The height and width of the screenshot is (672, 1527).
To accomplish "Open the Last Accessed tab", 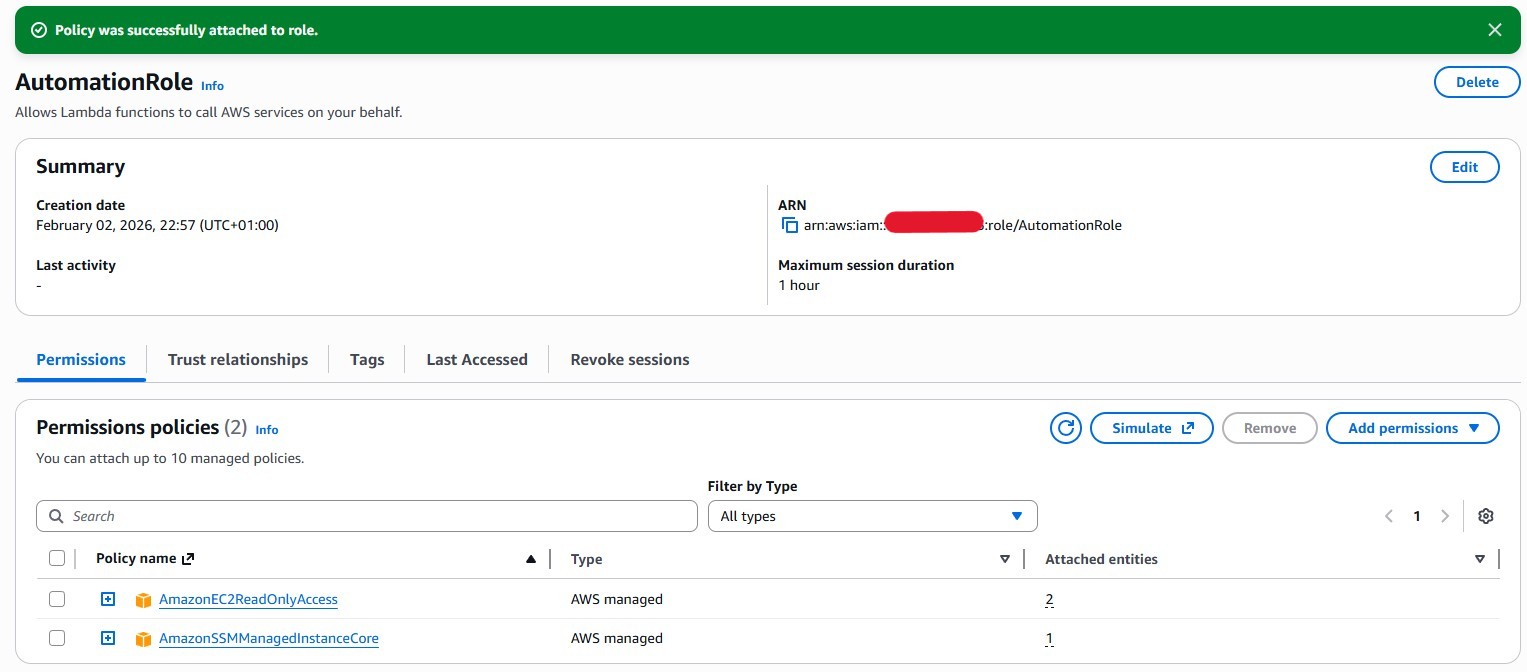I will coord(476,359).
